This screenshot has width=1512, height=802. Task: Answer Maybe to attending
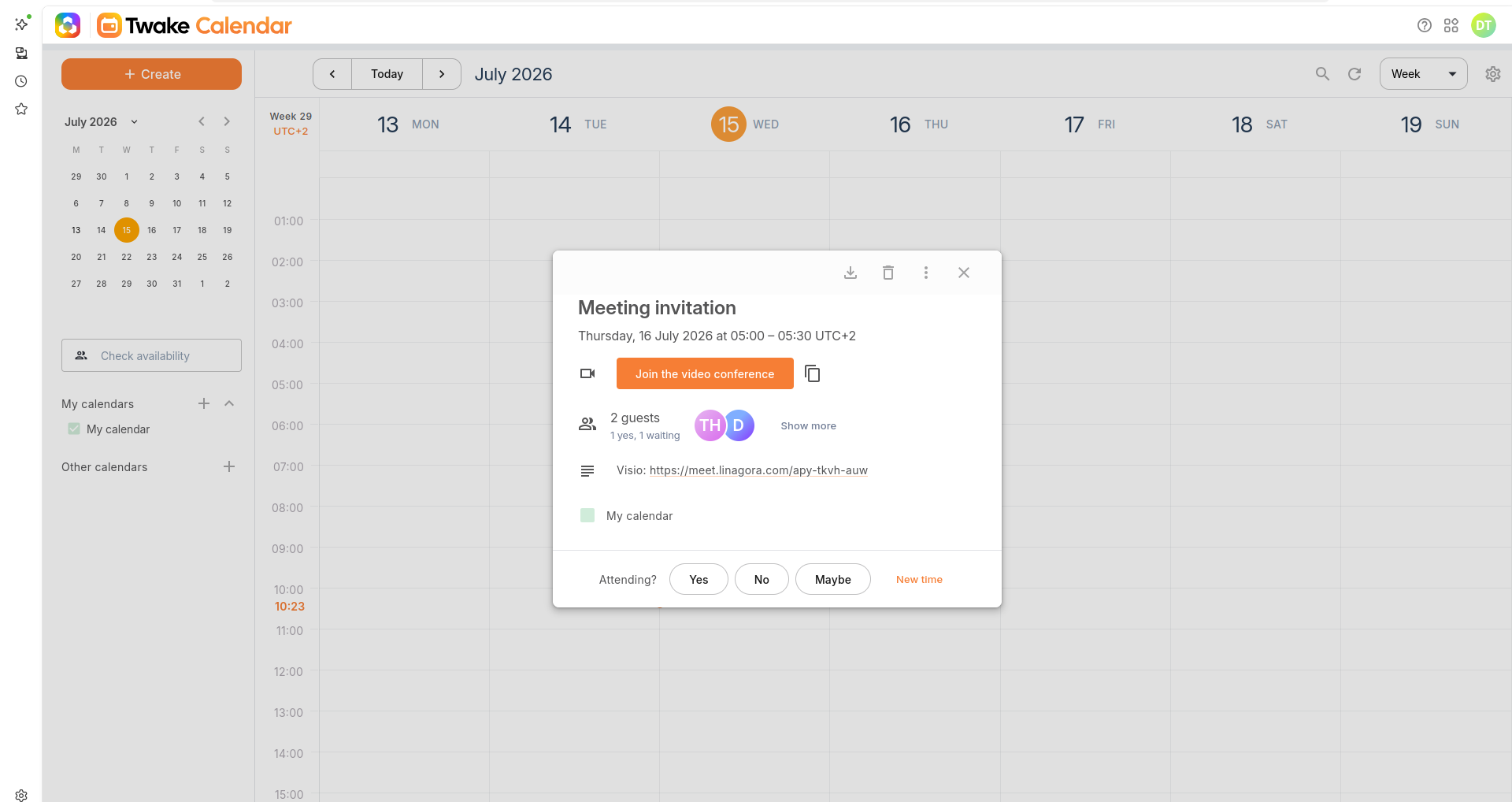(x=833, y=579)
